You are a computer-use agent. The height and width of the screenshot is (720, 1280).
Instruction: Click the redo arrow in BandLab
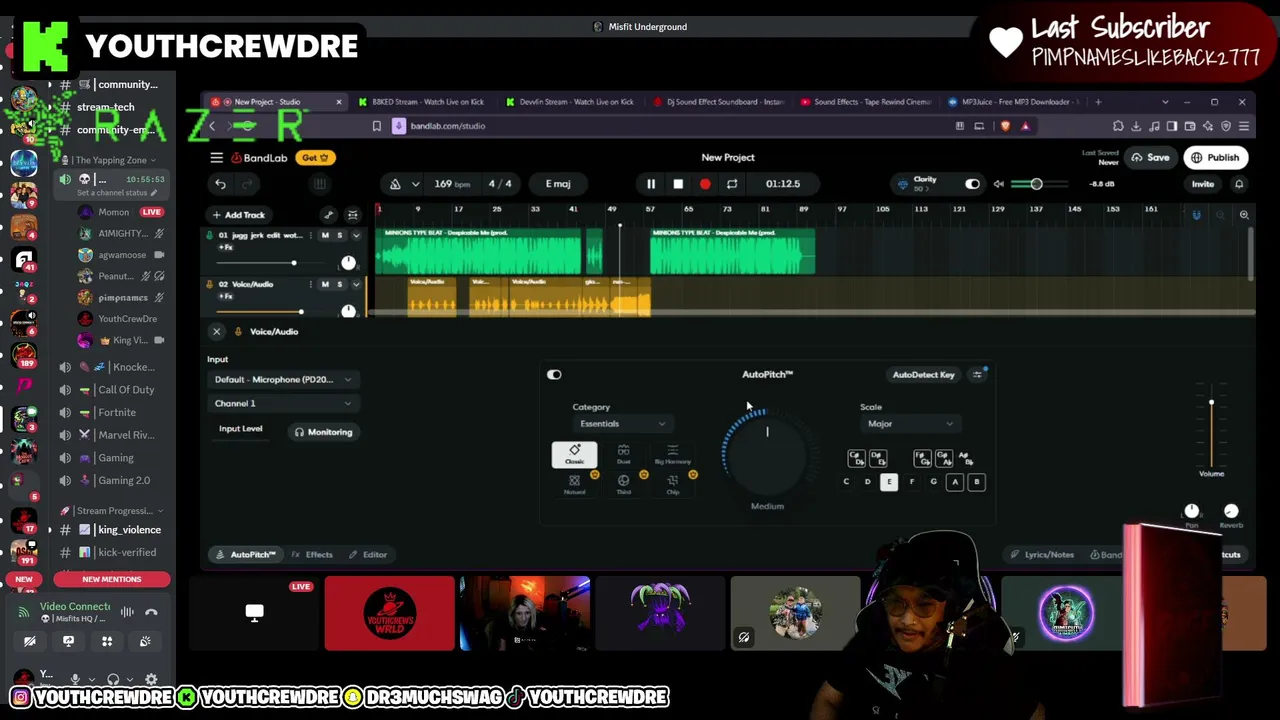point(246,184)
